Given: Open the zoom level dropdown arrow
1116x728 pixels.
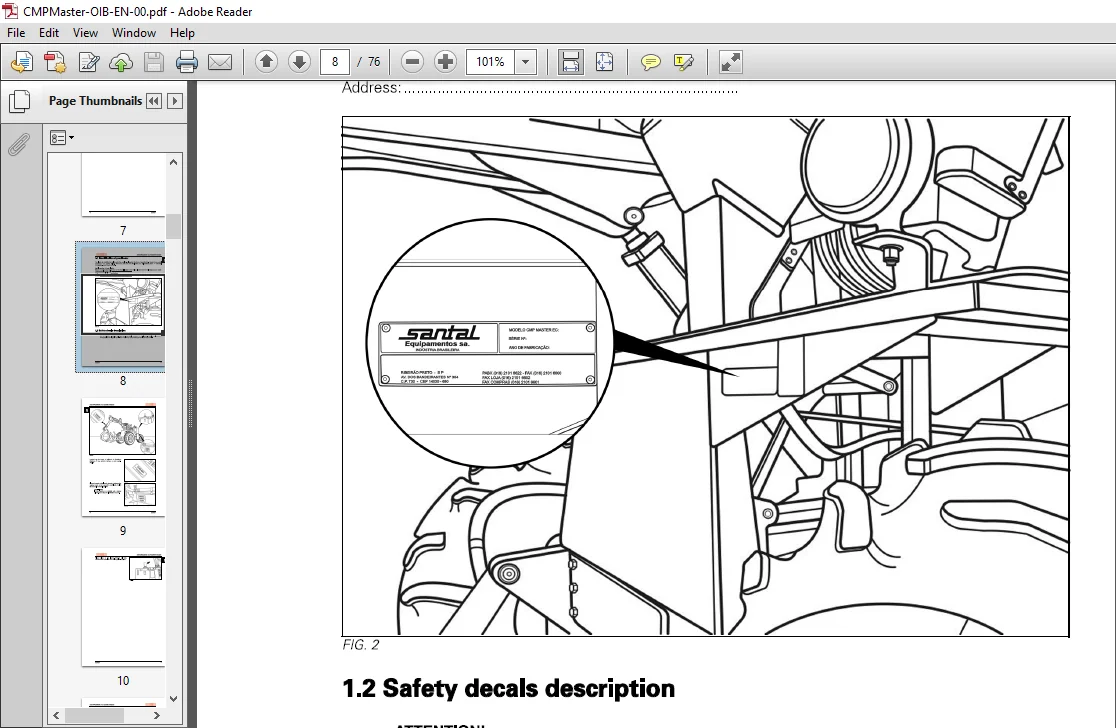Looking at the screenshot, I should click(525, 62).
